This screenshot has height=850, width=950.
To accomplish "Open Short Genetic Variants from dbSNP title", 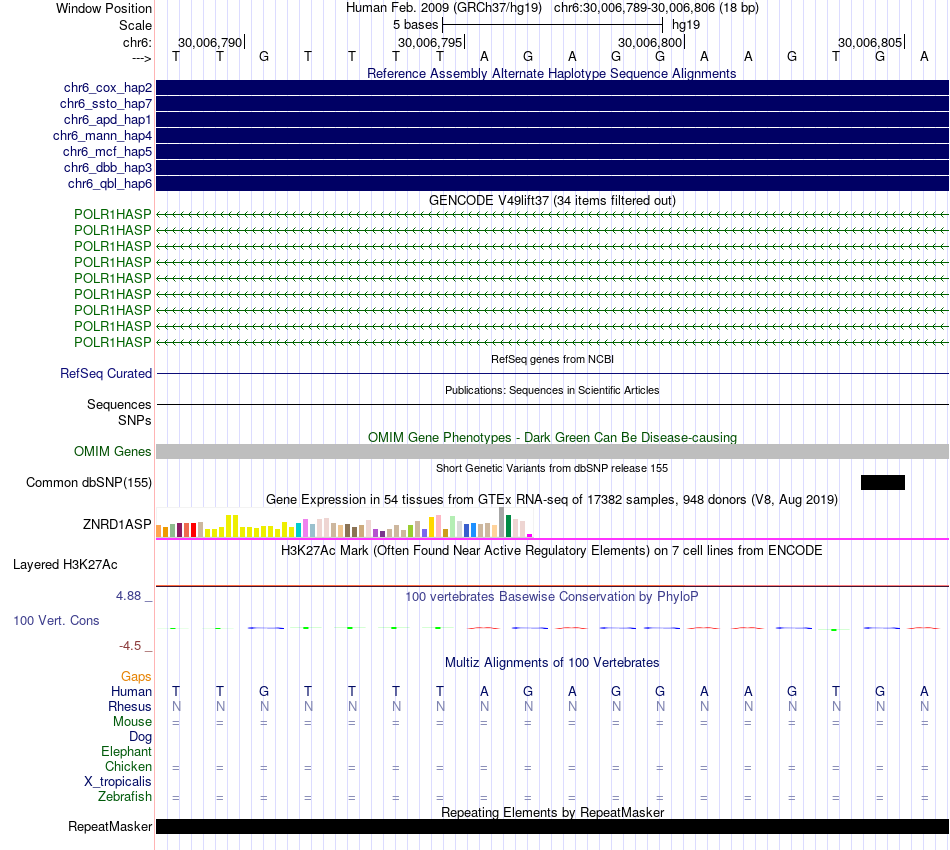I will (552, 468).
